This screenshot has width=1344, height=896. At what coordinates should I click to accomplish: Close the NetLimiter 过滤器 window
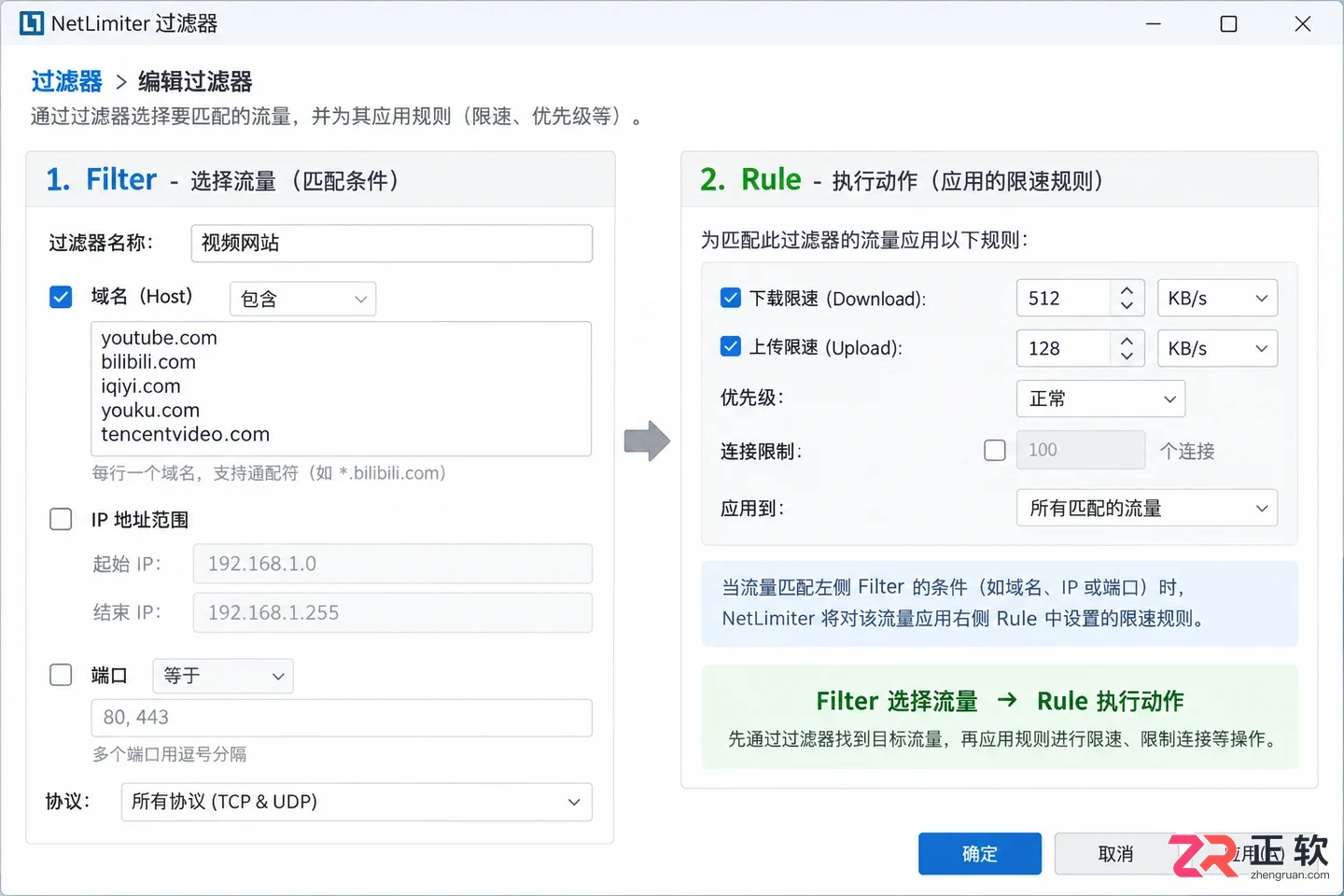tap(1303, 24)
